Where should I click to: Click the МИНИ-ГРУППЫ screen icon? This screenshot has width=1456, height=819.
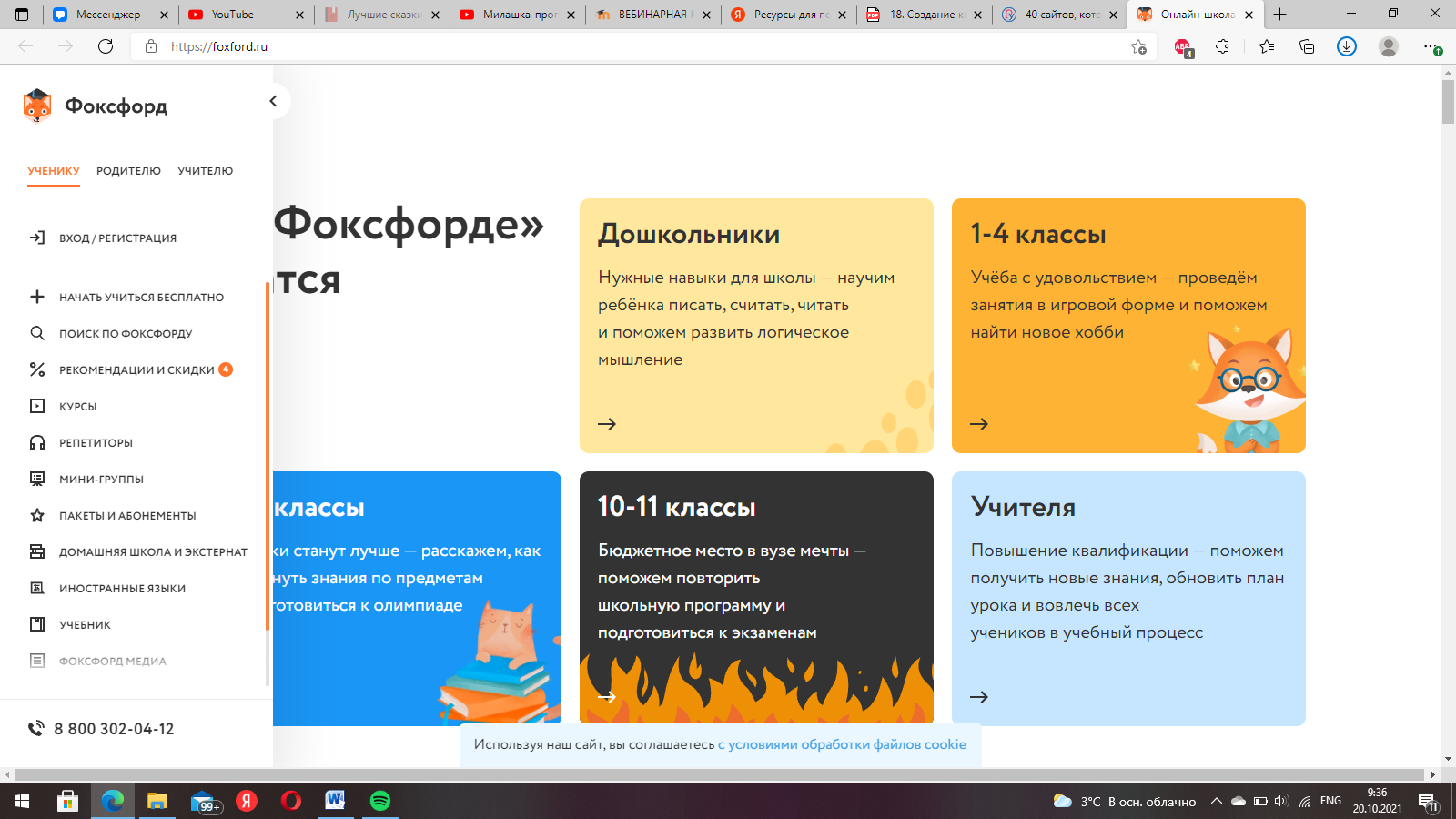(37, 479)
